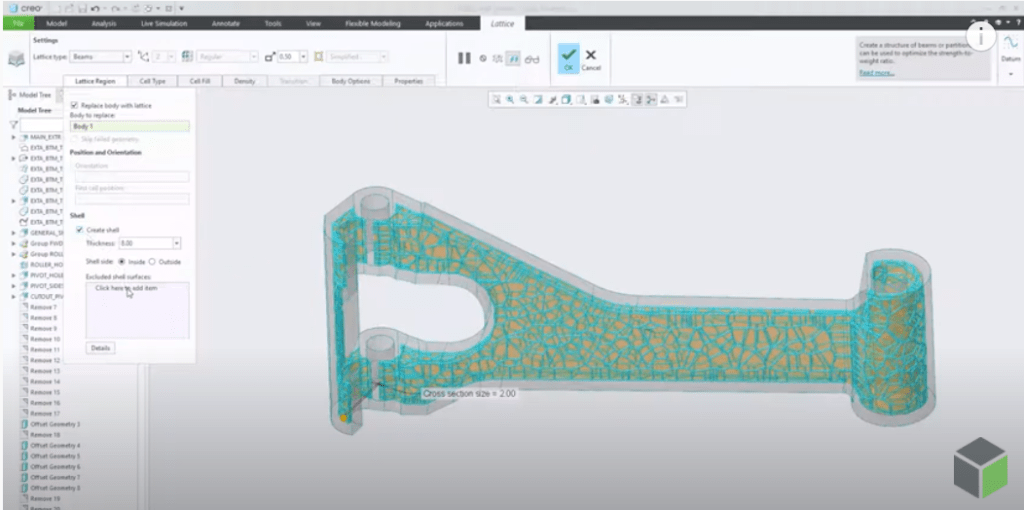
Task: Click the glasses preview icon
Action: (x=532, y=59)
